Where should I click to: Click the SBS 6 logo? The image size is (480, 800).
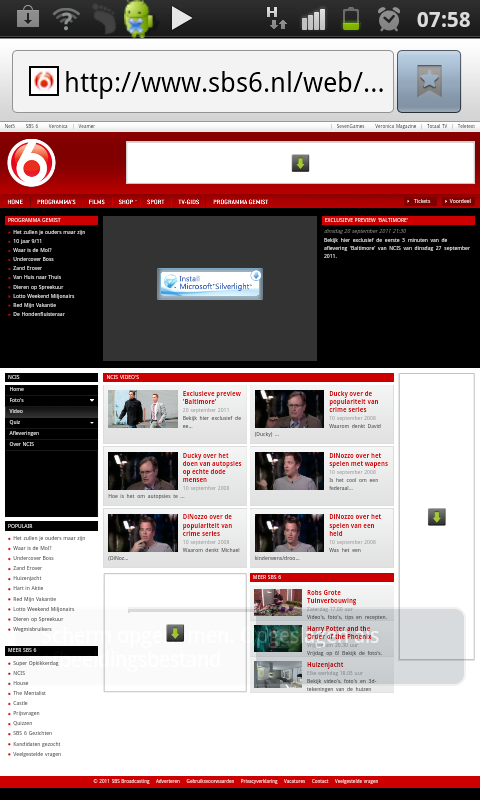tap(32, 163)
